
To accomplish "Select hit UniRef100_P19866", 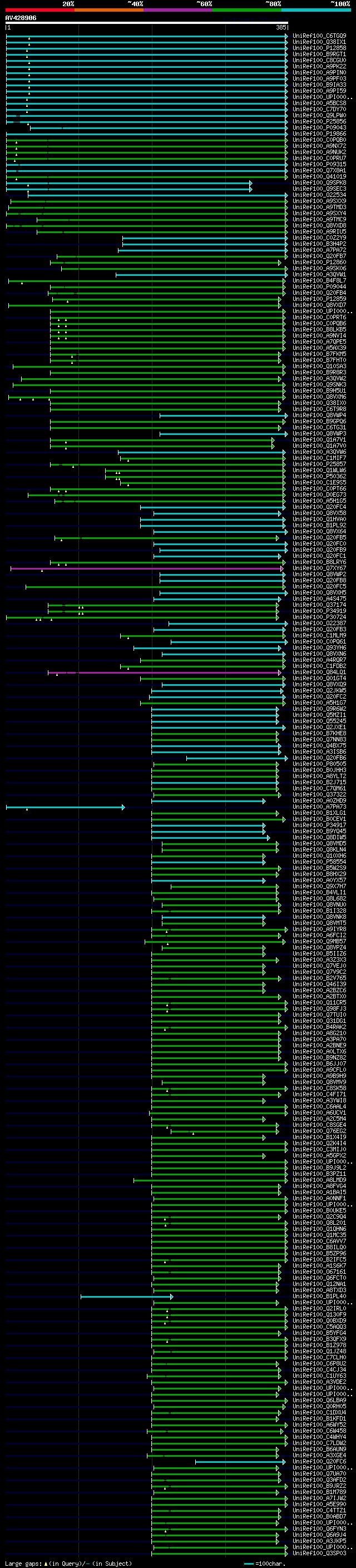I will [x=319, y=134].
